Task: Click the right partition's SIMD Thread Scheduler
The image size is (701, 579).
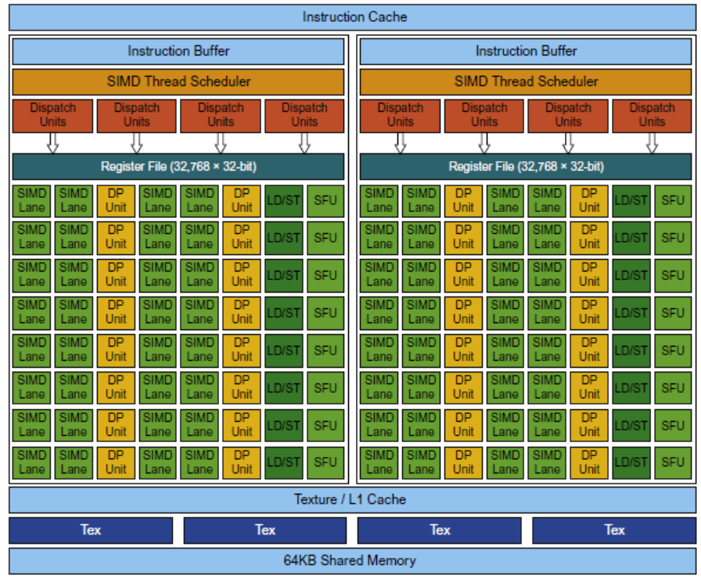Action: pyautogui.click(x=526, y=81)
